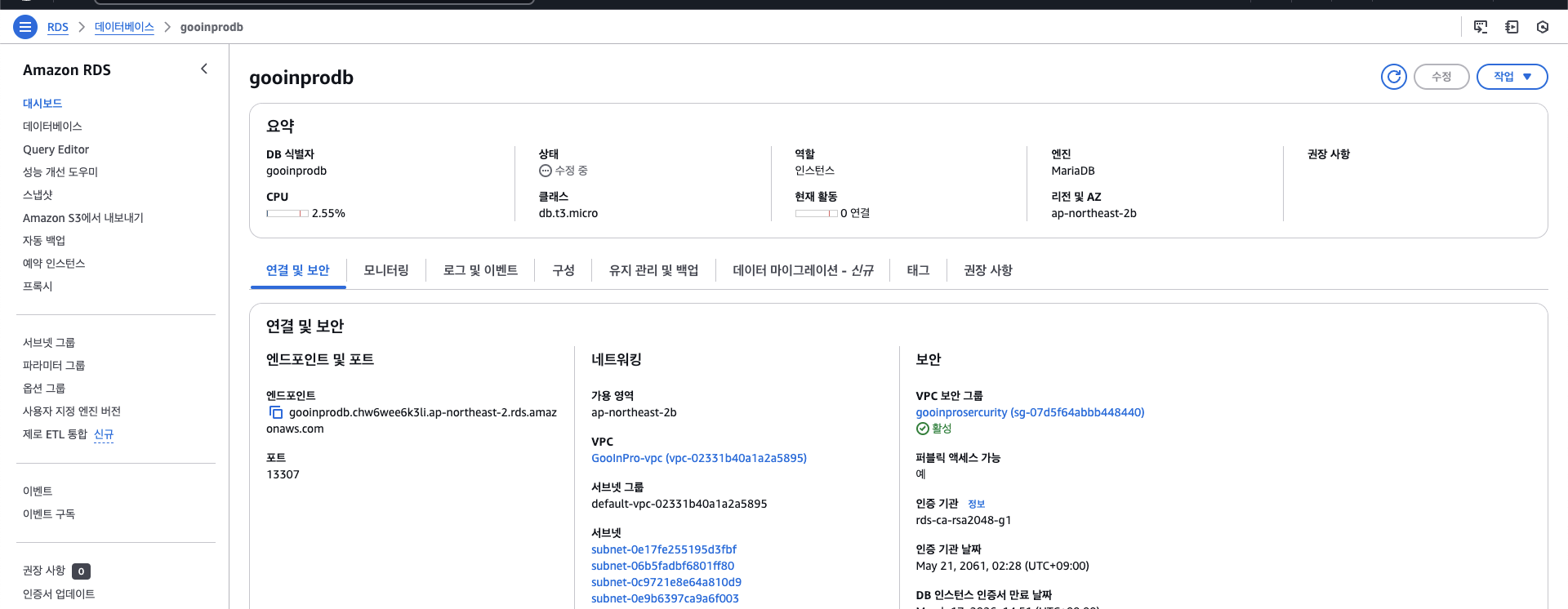The height and width of the screenshot is (609, 1568).
Task: Open subnet-0e17fe255195d3fbf link
Action: [664, 549]
